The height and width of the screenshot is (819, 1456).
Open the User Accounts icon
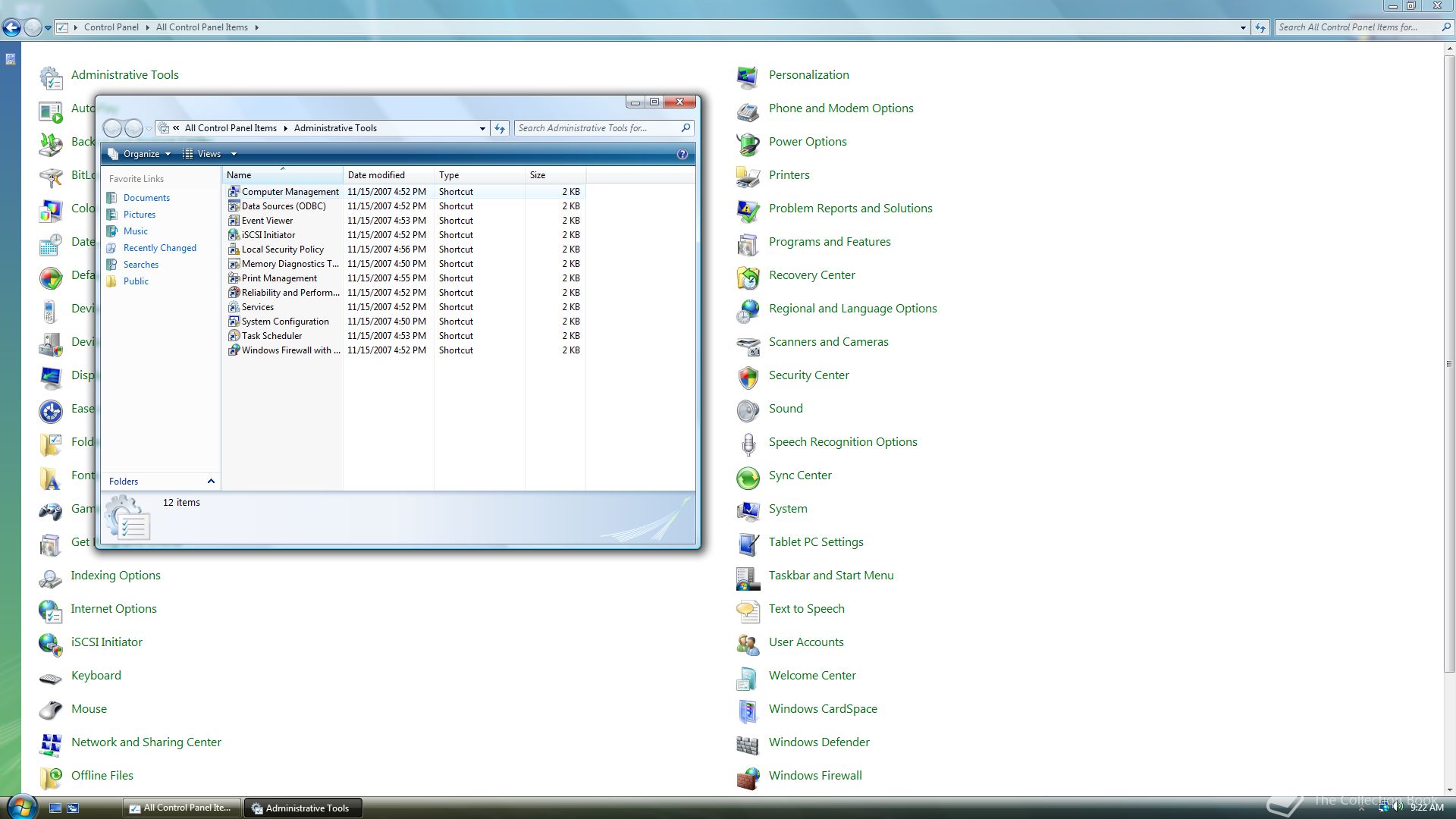point(748,643)
